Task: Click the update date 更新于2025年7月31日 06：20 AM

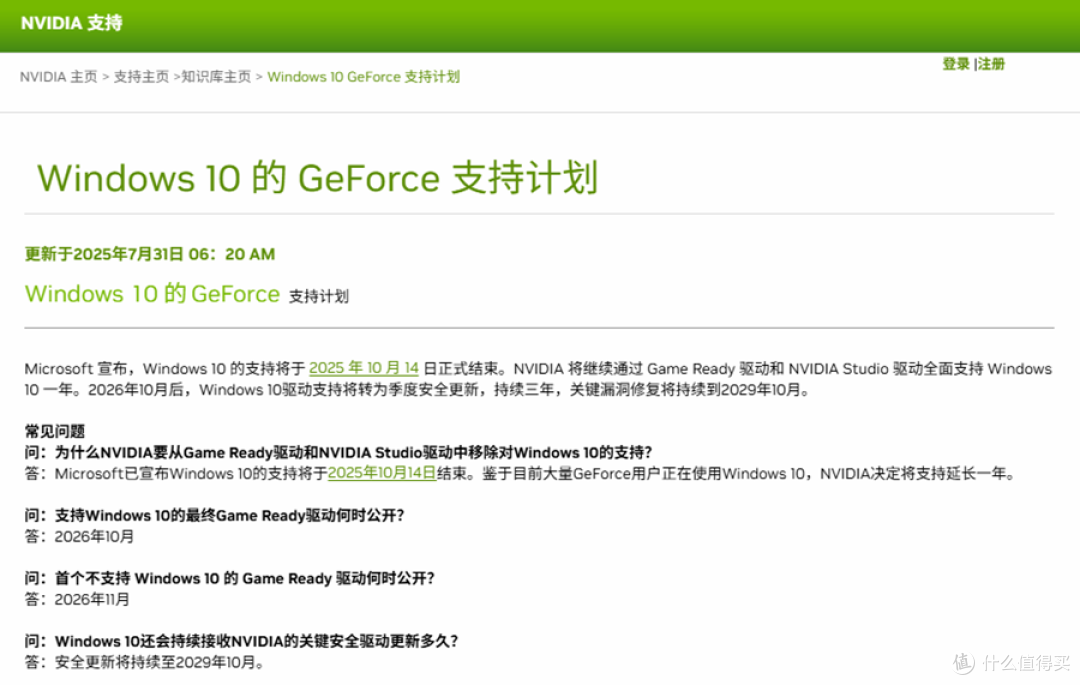Action: point(150,255)
